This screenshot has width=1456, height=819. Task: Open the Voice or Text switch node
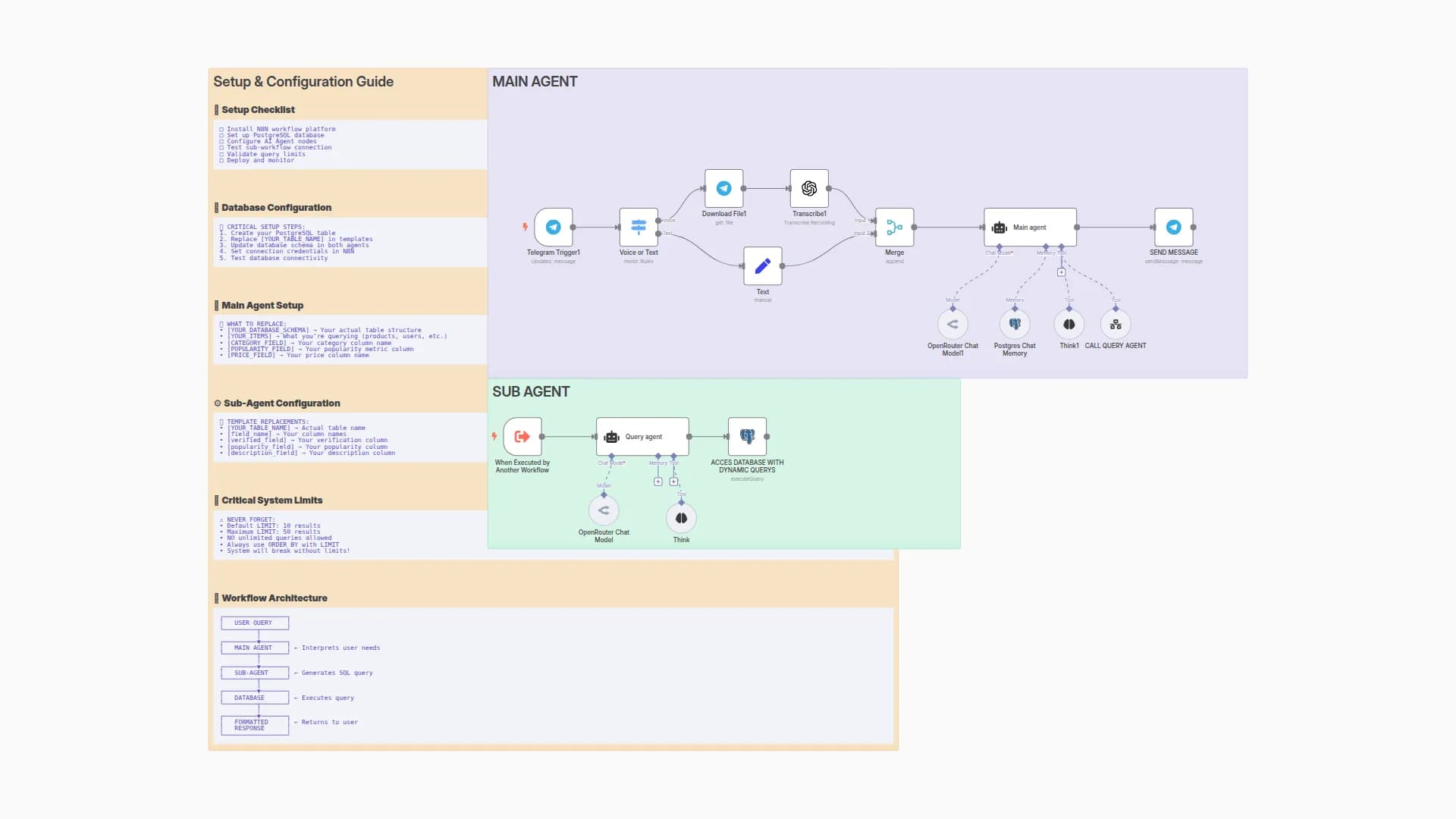coord(639,227)
